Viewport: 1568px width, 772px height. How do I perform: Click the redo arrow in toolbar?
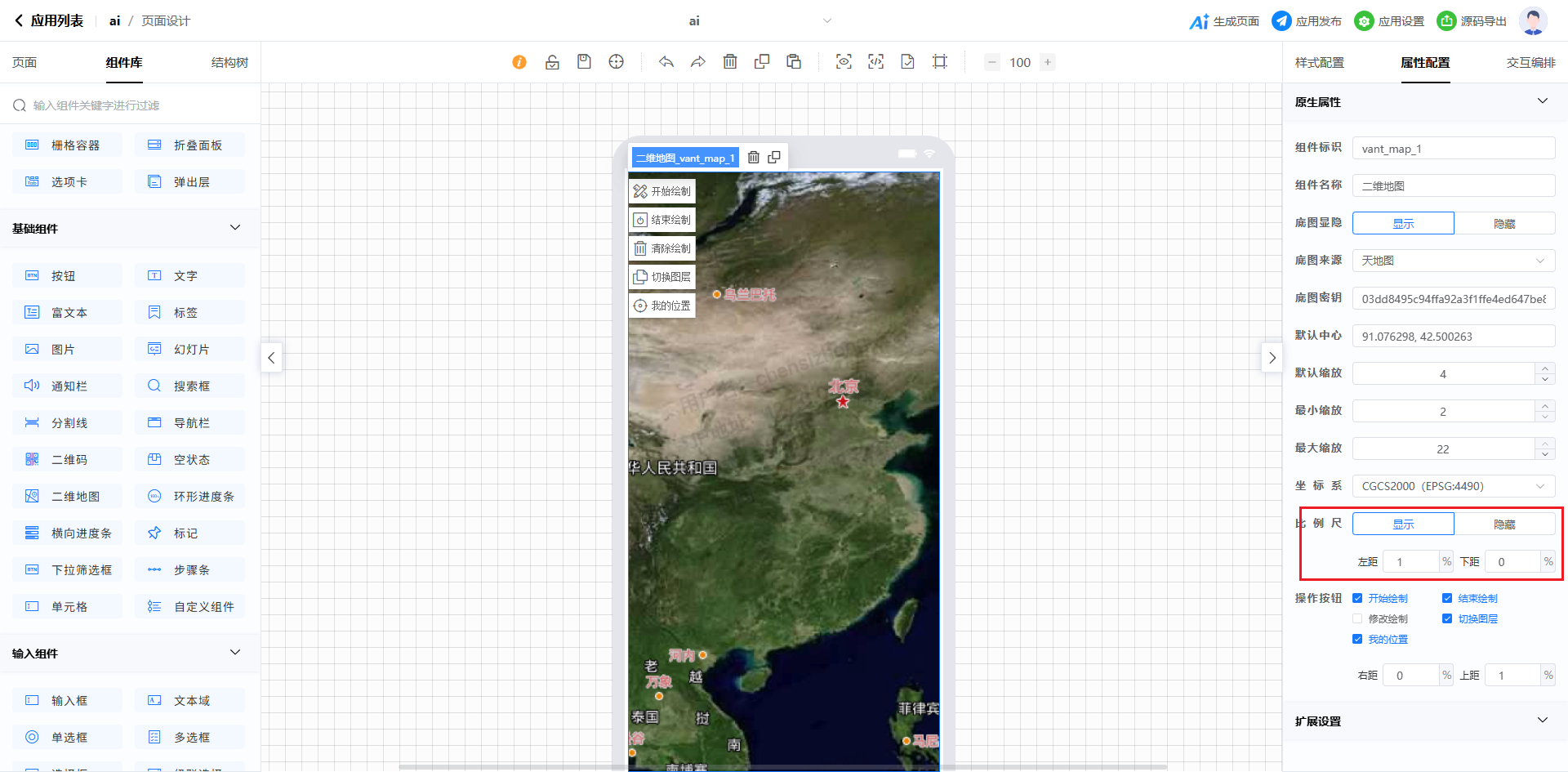[x=698, y=62]
